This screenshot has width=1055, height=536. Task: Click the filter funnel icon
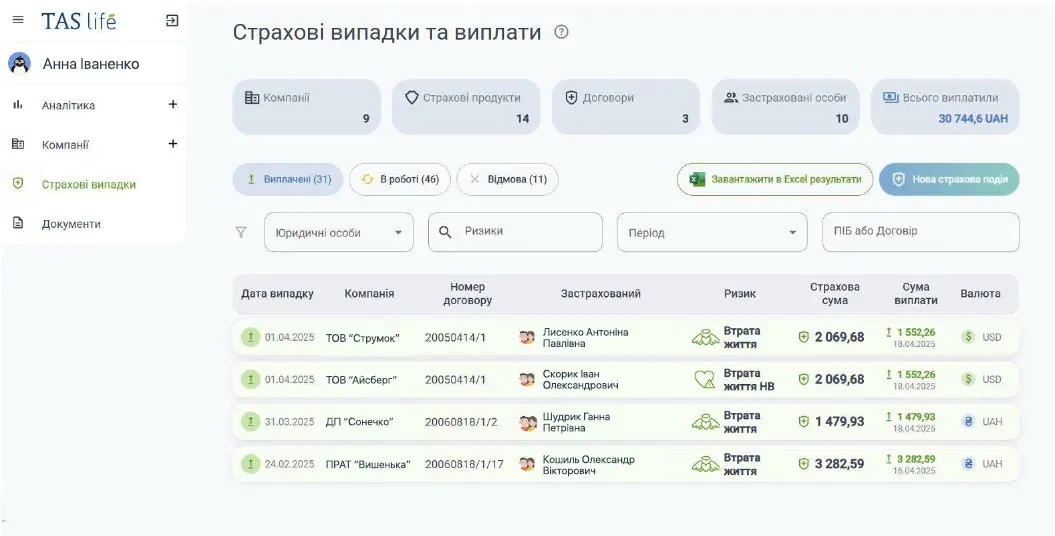point(241,233)
